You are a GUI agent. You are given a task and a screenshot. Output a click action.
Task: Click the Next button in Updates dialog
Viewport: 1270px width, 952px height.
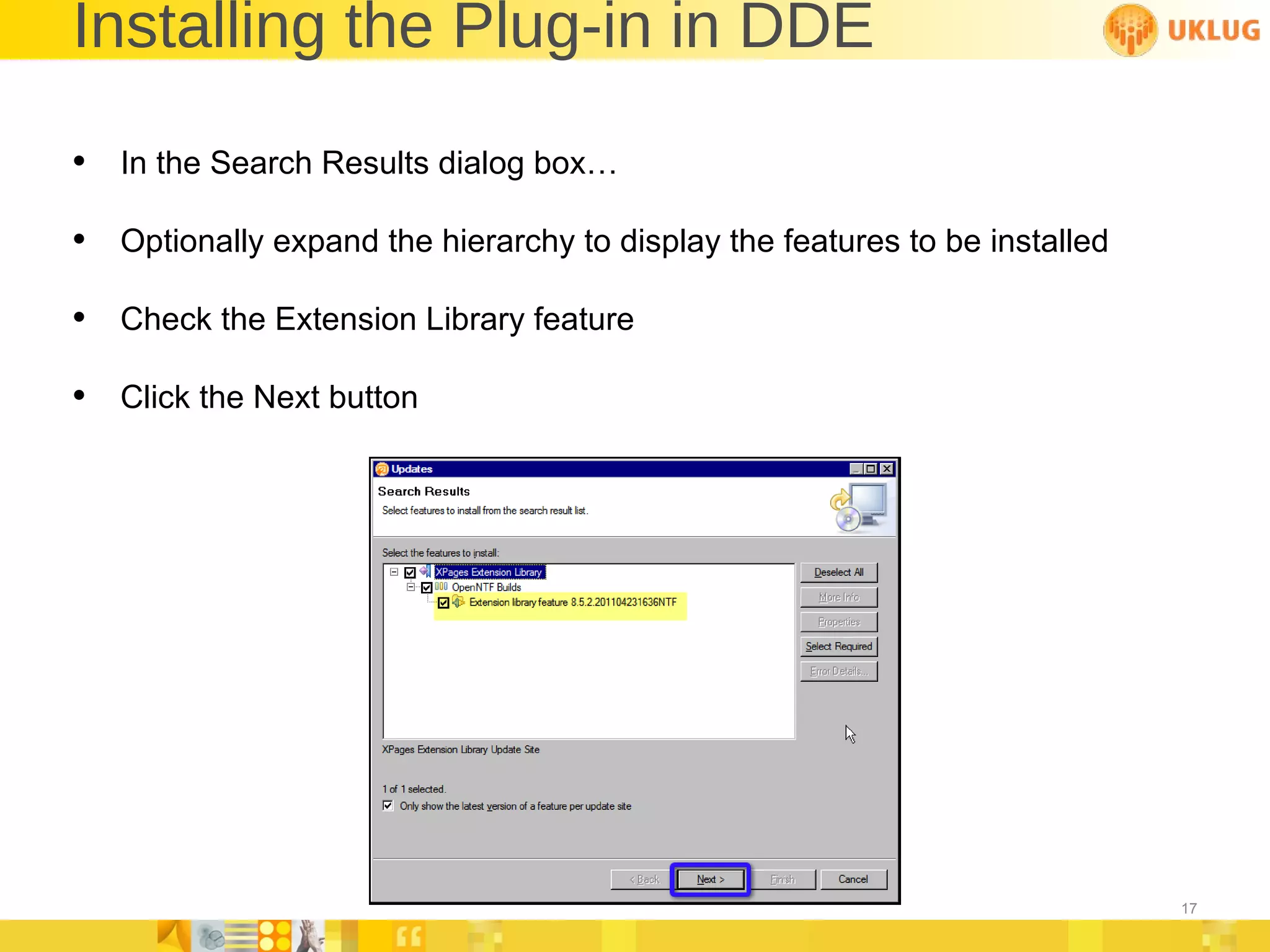pos(710,879)
